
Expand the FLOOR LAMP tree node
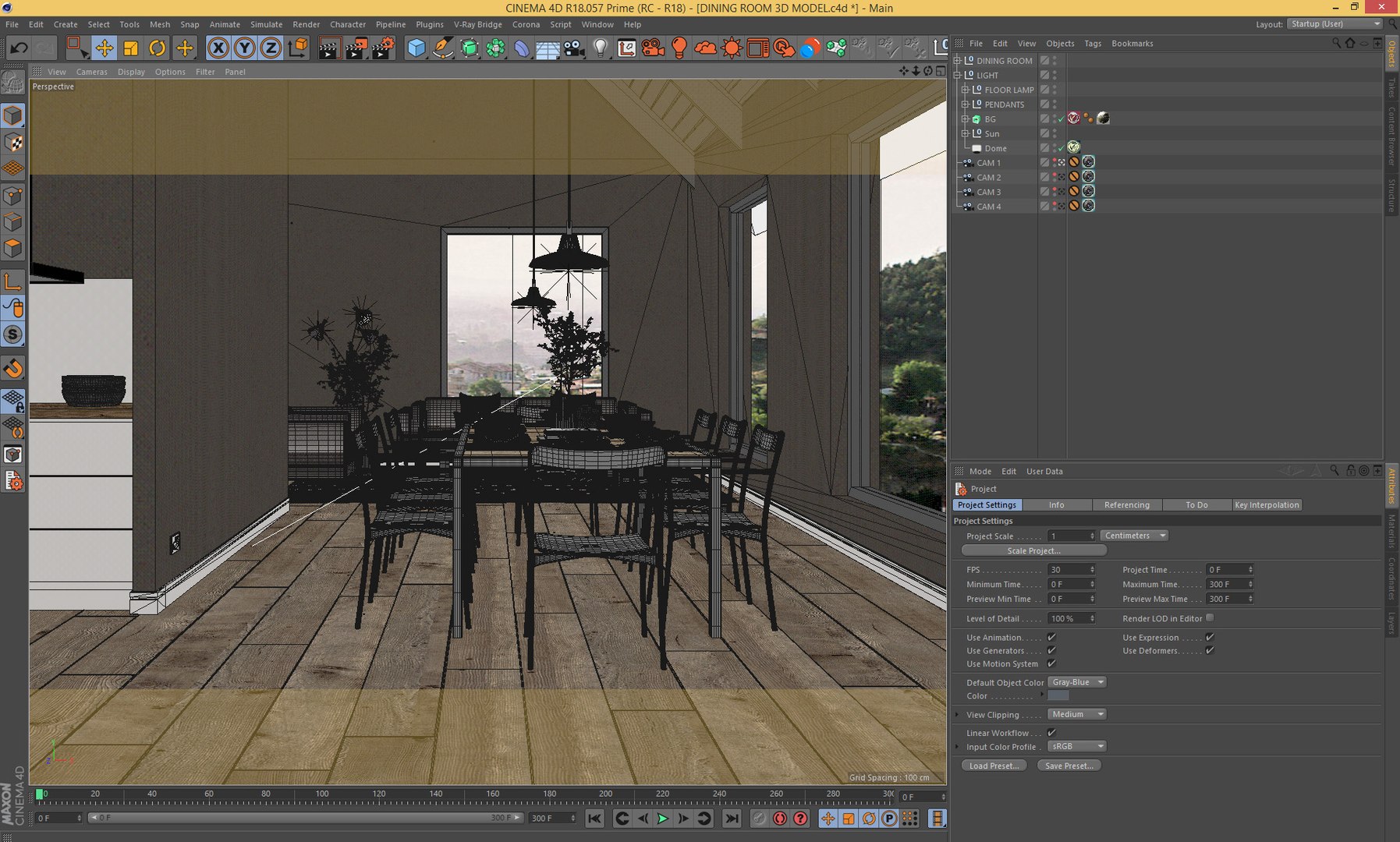(966, 90)
